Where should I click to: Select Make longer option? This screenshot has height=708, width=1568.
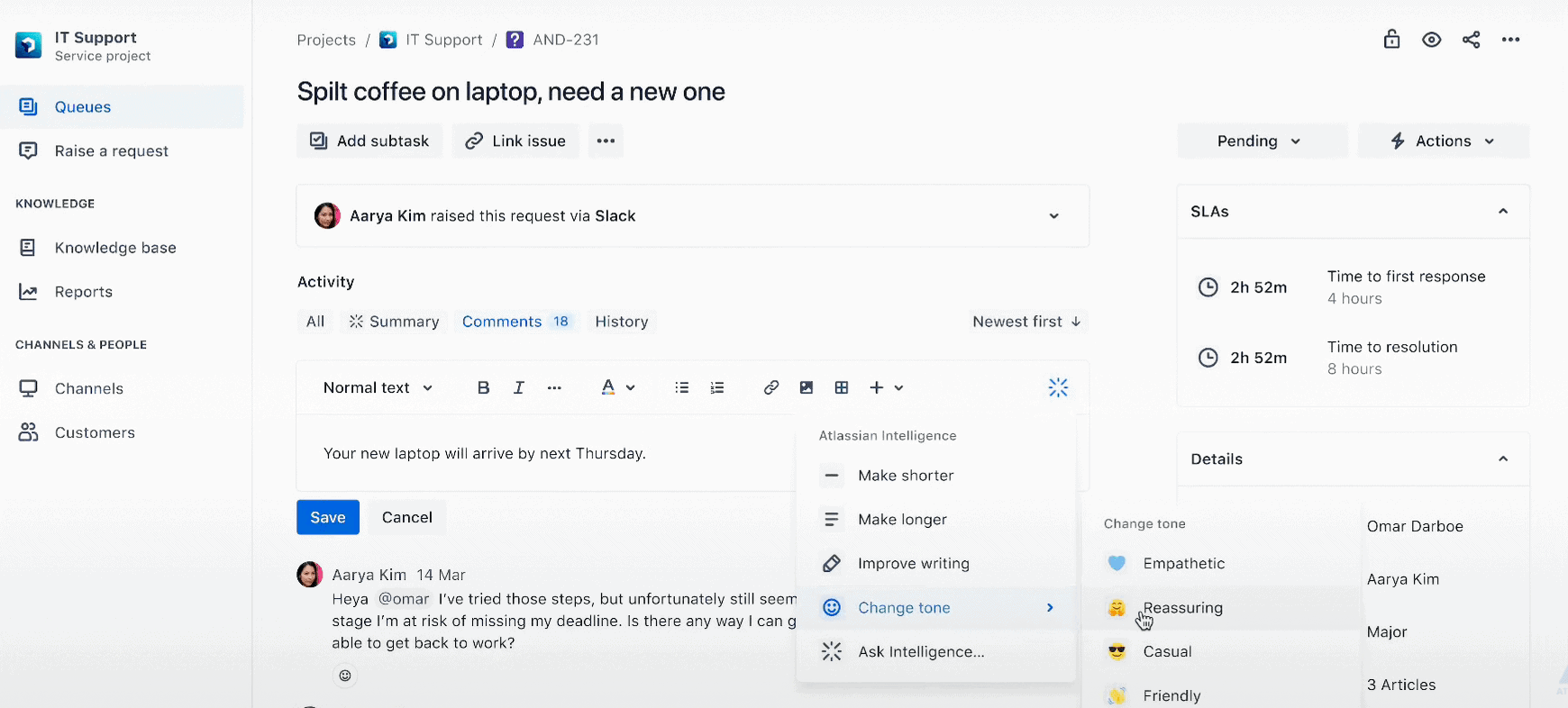(936, 520)
